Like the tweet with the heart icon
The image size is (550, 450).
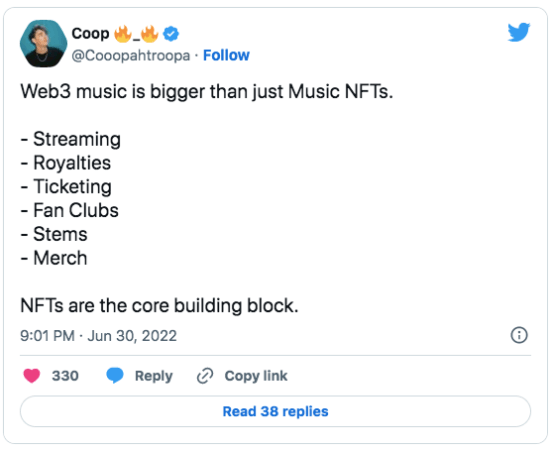[32, 376]
